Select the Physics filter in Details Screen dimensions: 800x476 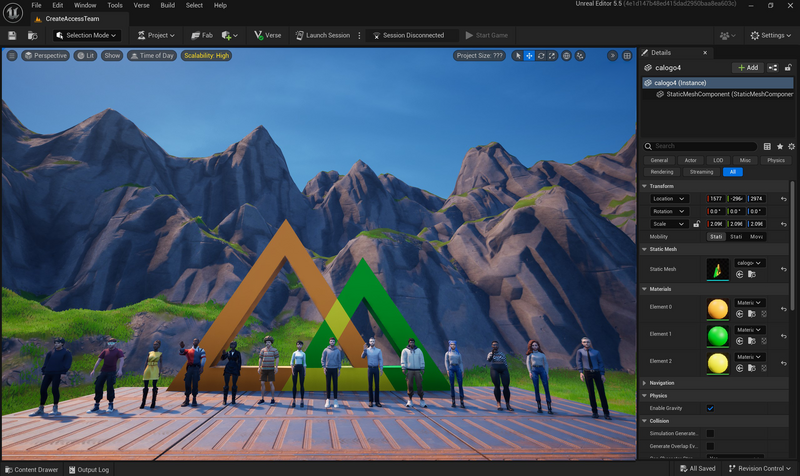point(776,160)
